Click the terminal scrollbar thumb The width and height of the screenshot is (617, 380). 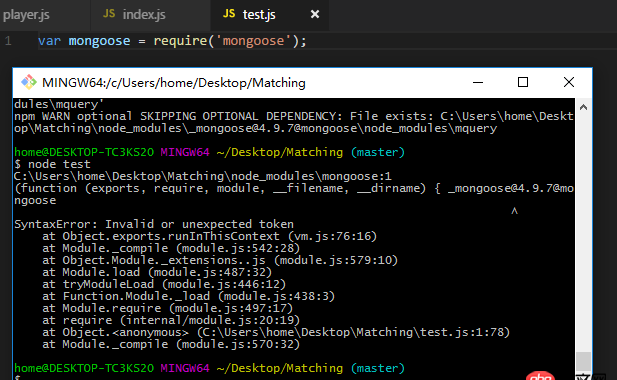click(x=584, y=362)
